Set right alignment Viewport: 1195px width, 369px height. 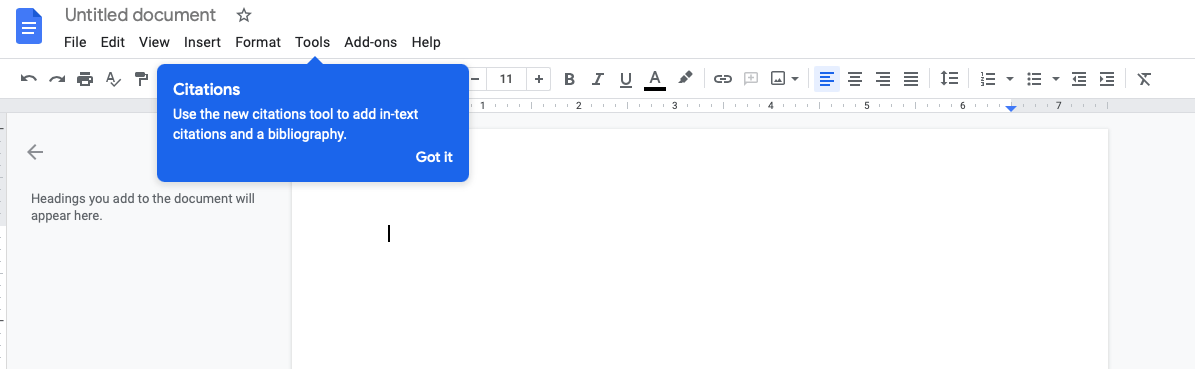coord(883,79)
